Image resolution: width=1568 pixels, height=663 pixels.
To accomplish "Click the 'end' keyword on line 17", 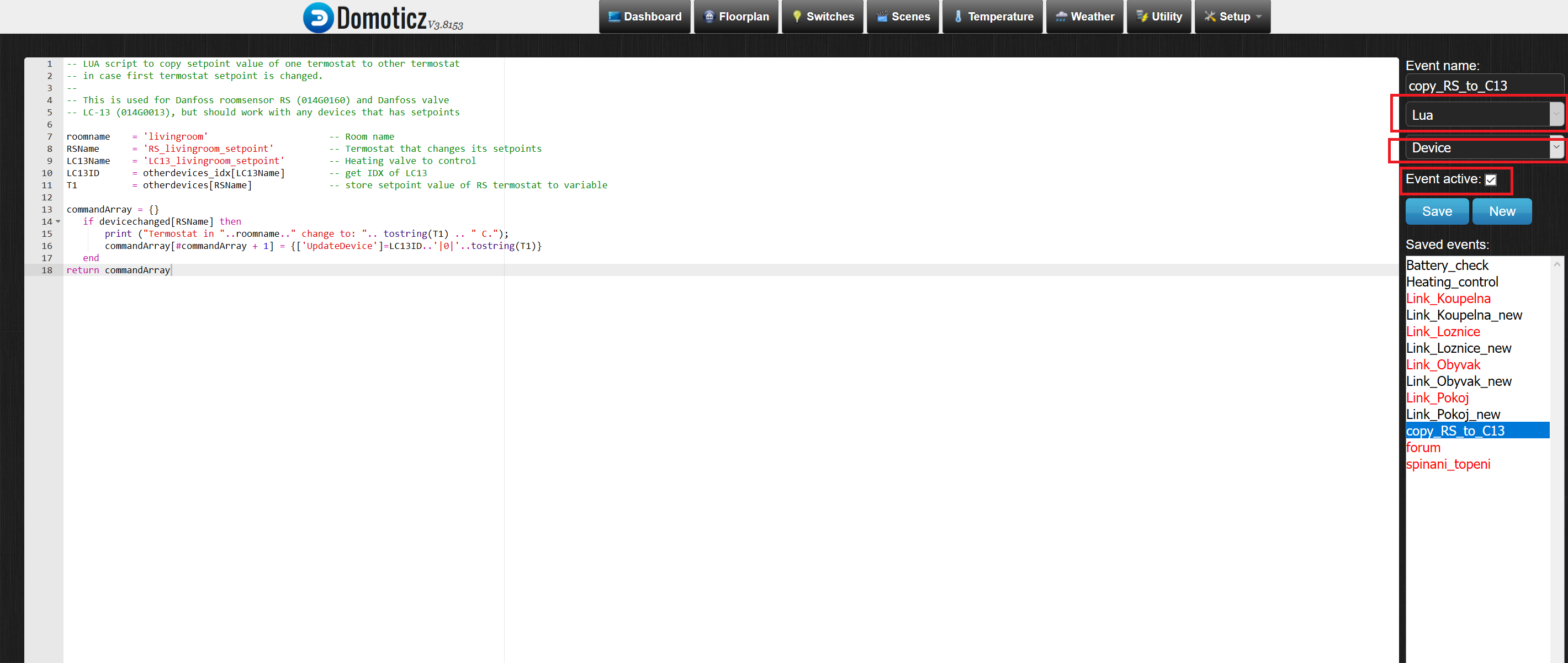I will pyautogui.click(x=91, y=258).
